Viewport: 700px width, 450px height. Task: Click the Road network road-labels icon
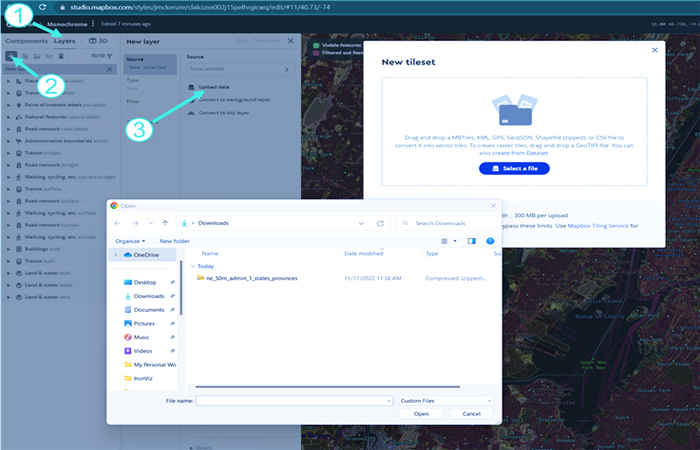19,129
